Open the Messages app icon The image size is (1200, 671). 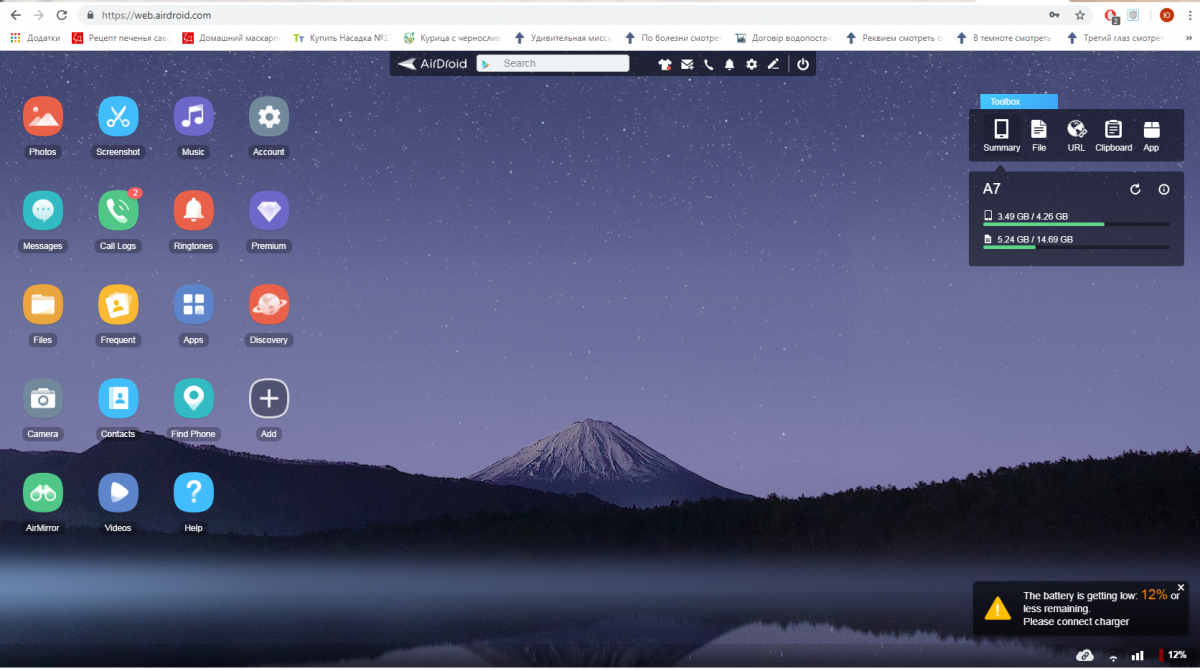(43, 211)
